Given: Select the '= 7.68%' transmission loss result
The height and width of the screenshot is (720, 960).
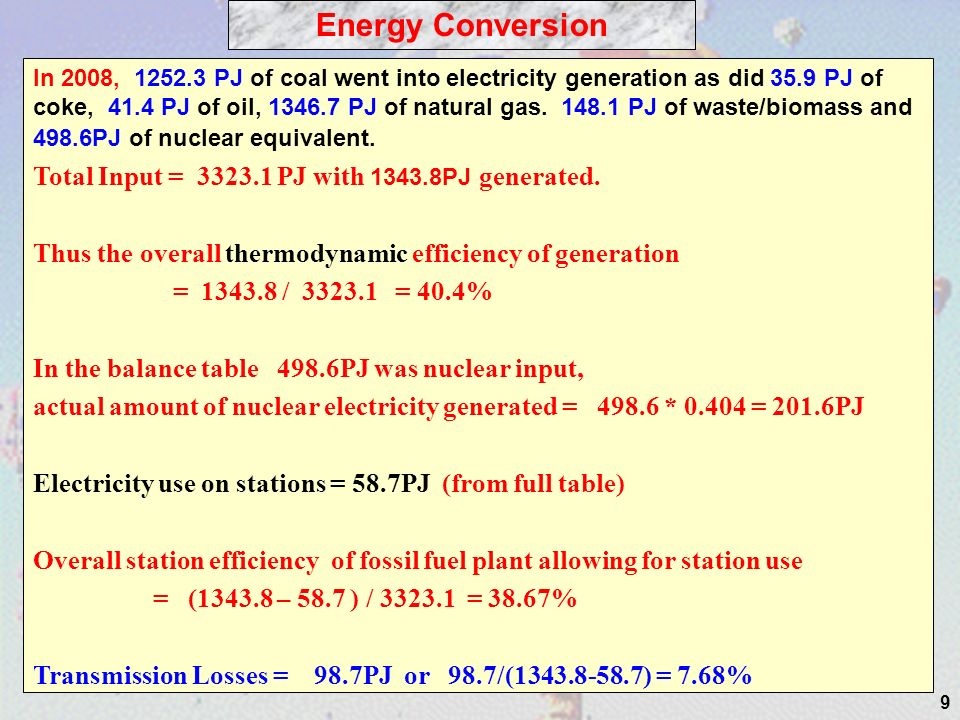Looking at the screenshot, I should (703, 676).
